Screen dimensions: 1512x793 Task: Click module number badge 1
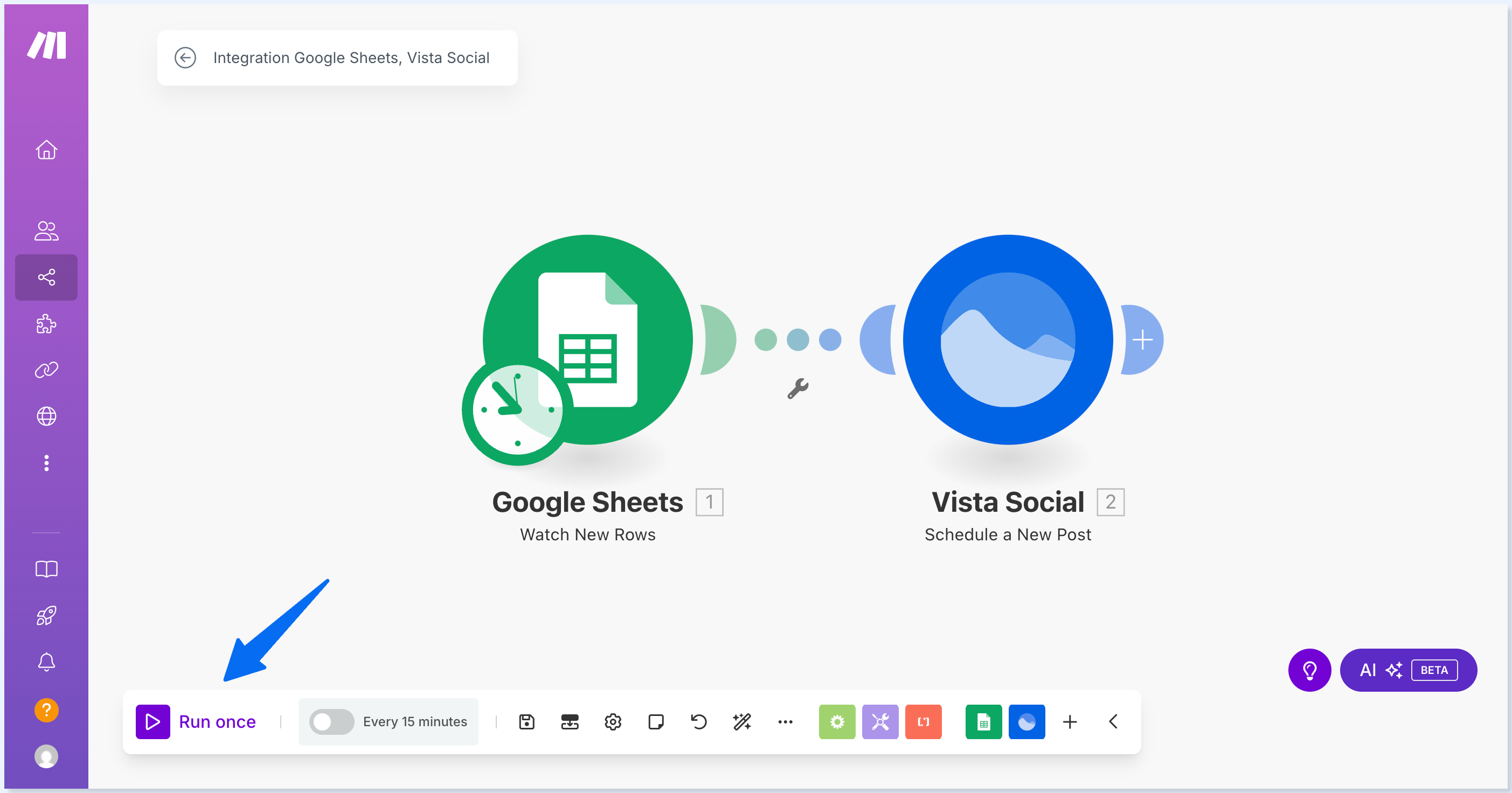(710, 502)
